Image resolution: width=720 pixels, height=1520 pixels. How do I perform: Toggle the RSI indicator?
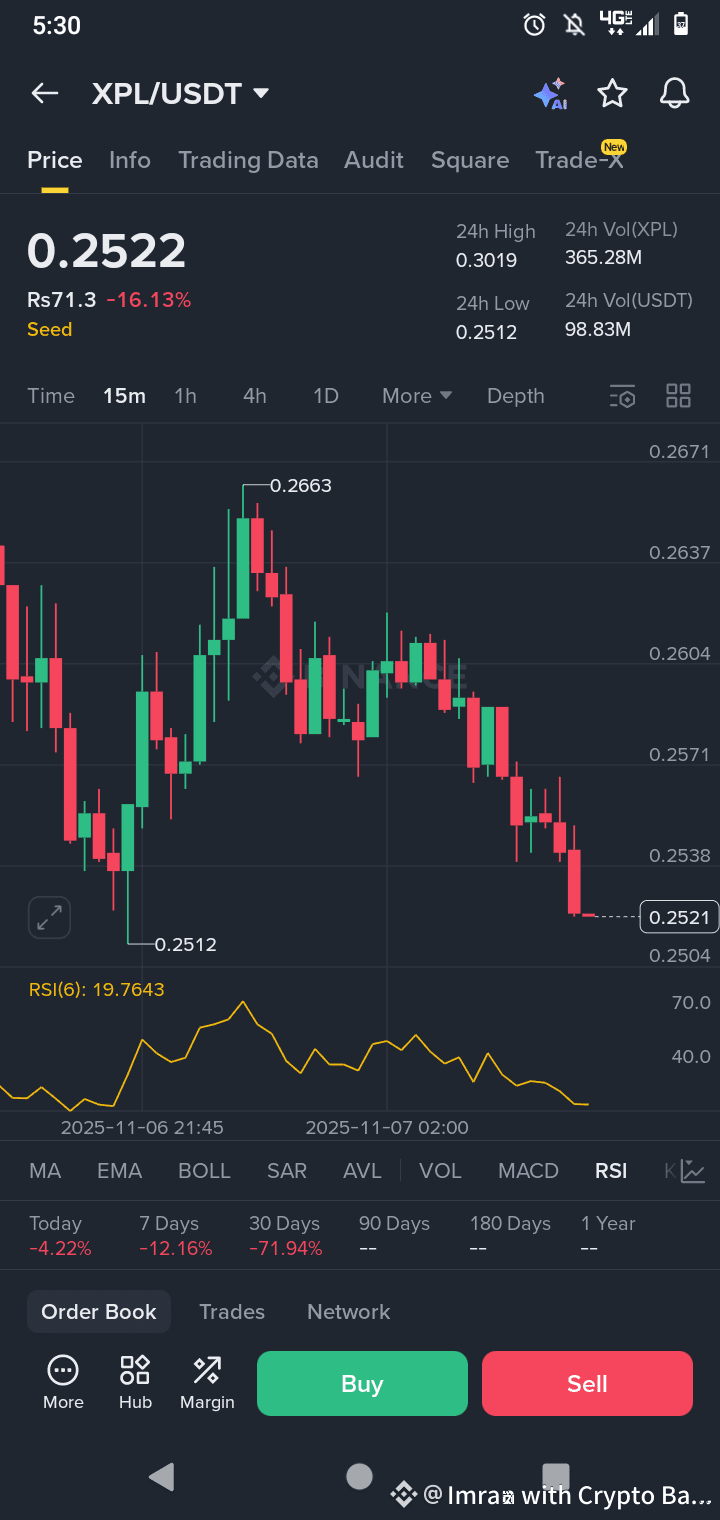[611, 1171]
